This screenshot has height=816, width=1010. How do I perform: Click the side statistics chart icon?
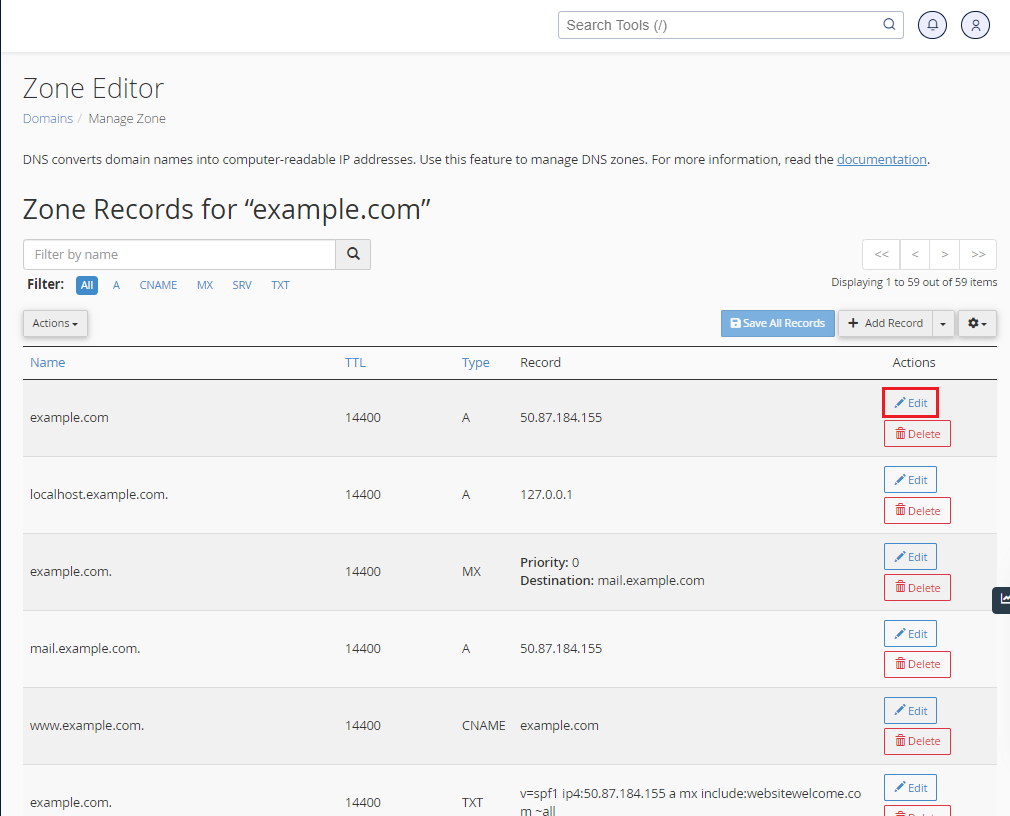(x=1002, y=599)
